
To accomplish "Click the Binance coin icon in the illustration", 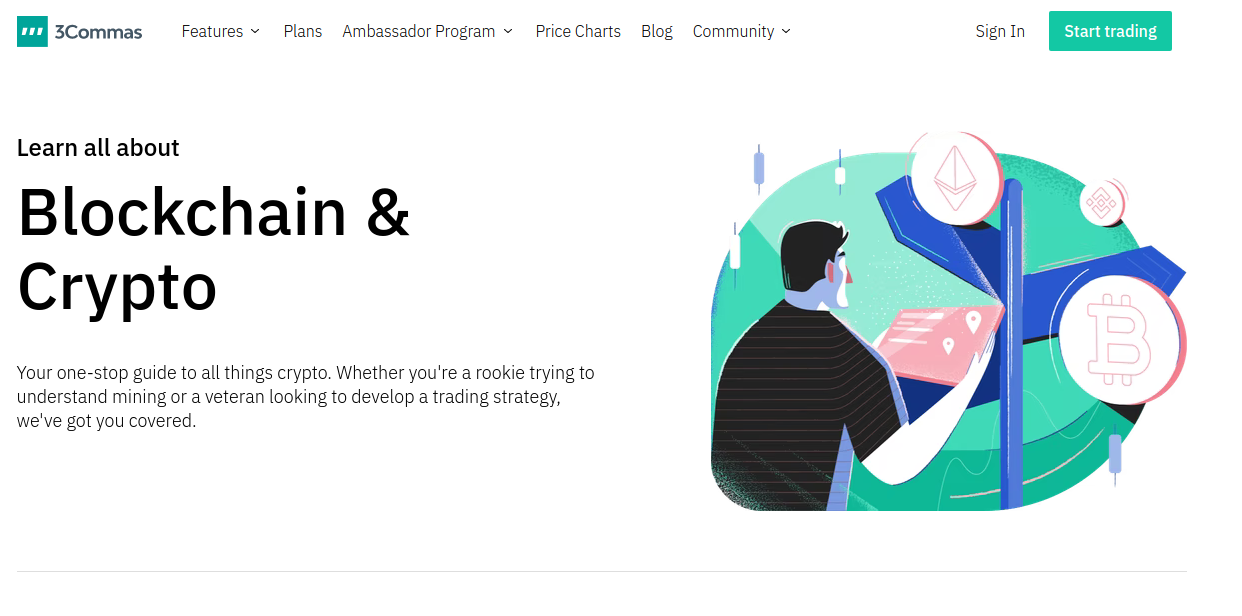I will [1102, 203].
